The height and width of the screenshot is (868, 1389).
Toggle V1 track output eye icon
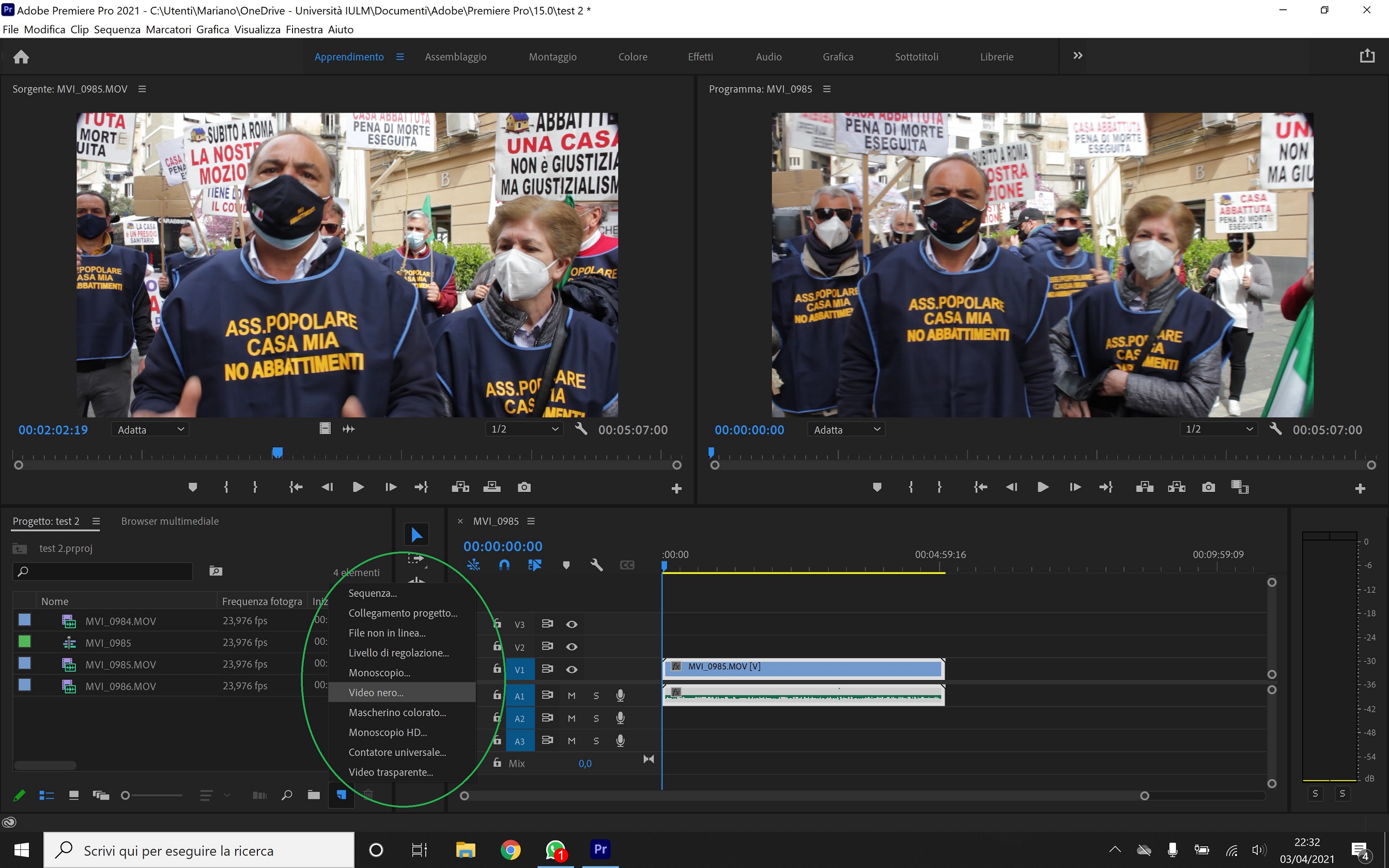tap(572, 670)
